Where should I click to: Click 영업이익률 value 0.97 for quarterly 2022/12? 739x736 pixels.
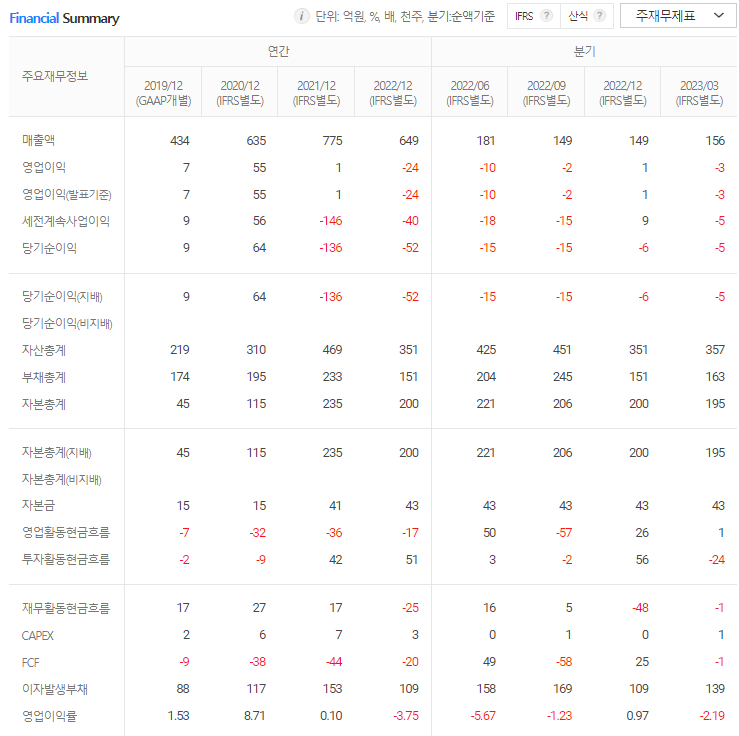click(638, 715)
